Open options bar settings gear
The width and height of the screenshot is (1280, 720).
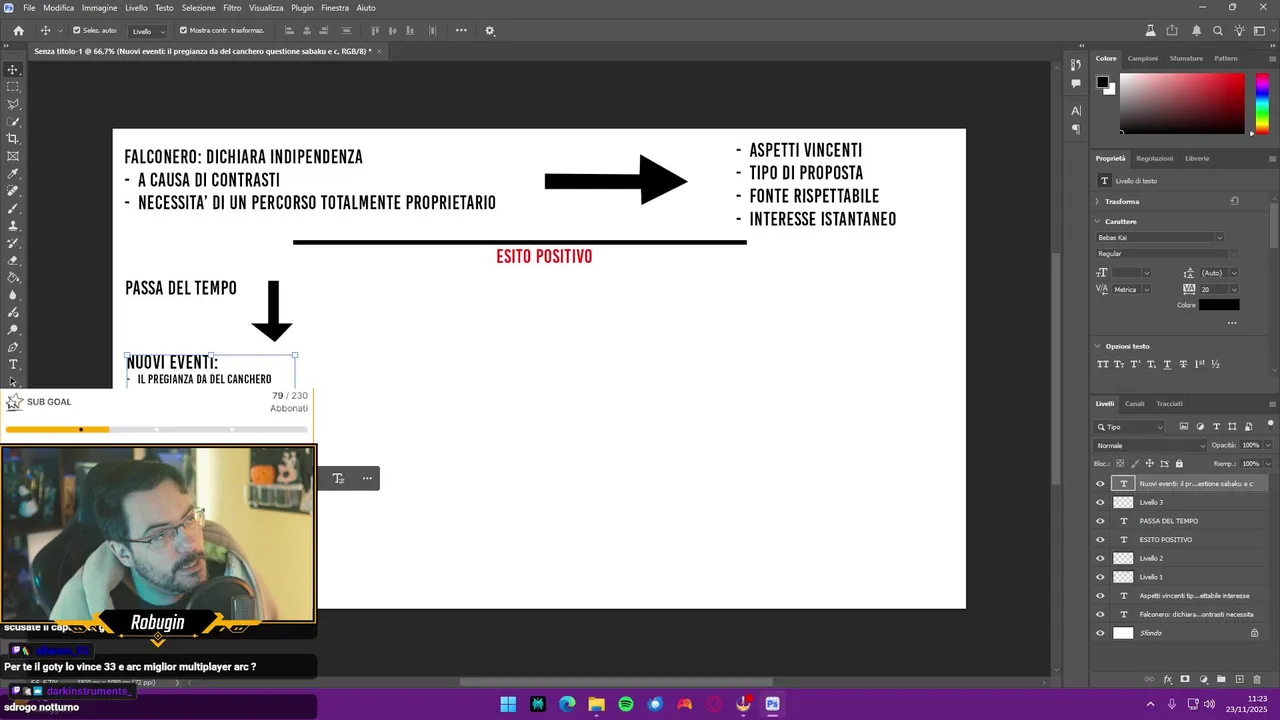pyautogui.click(x=490, y=31)
